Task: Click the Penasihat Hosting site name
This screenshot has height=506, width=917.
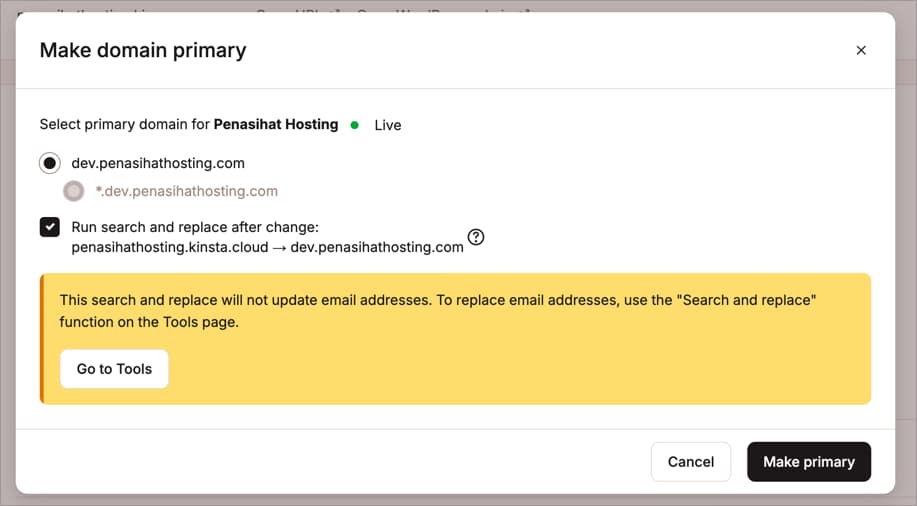Action: pos(276,125)
